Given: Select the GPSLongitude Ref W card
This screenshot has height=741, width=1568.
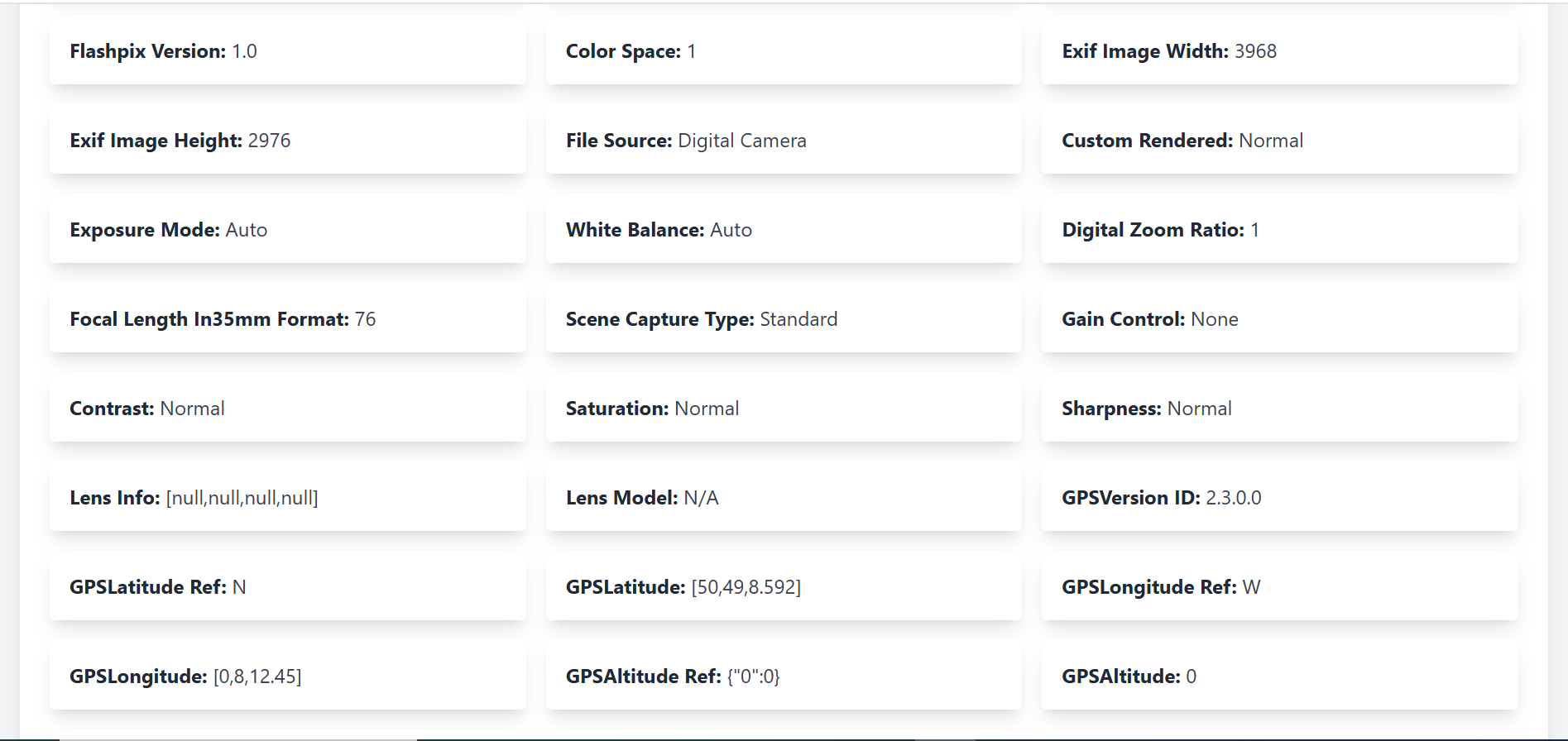Looking at the screenshot, I should tap(1278, 587).
